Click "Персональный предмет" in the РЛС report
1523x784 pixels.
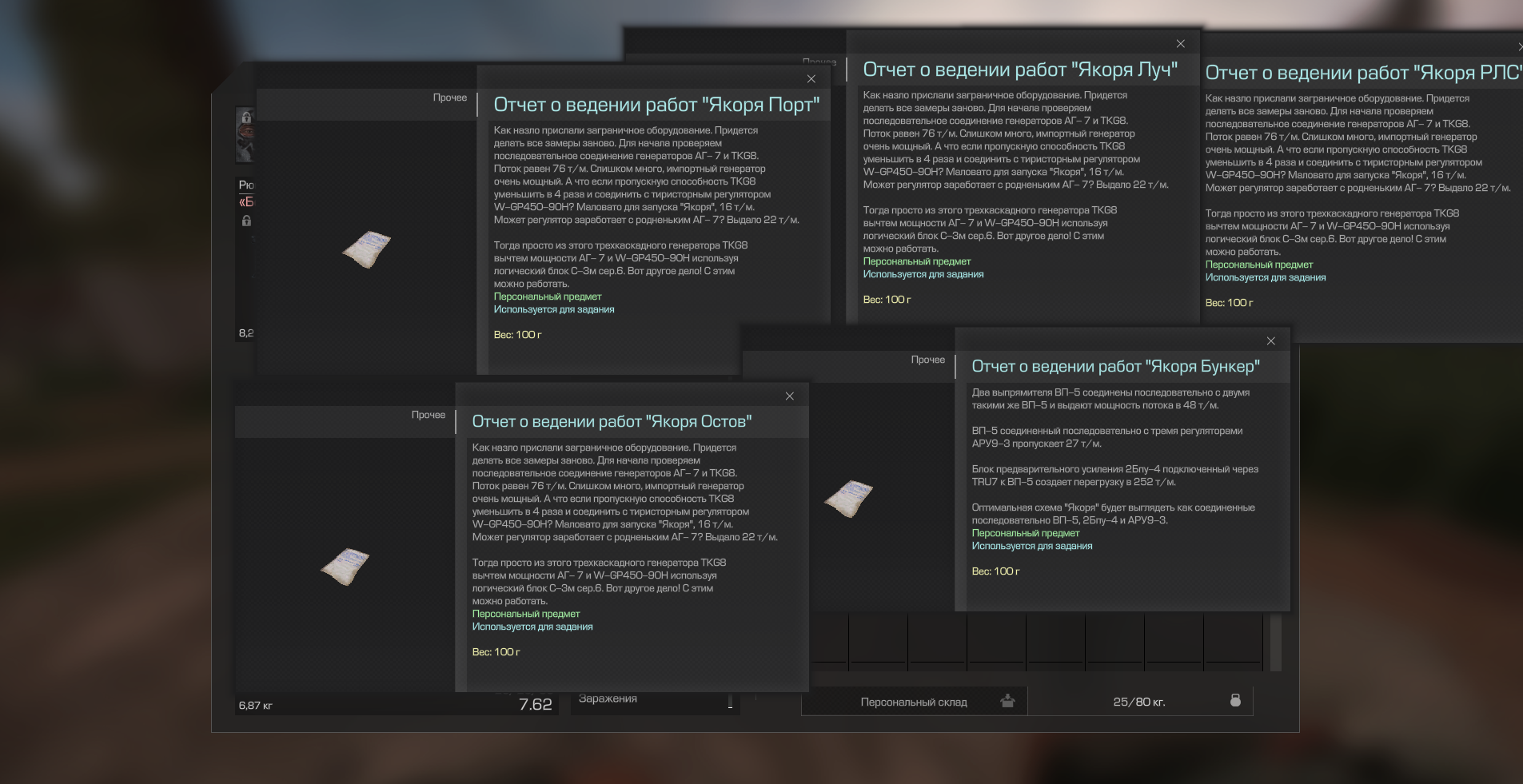(x=1259, y=265)
